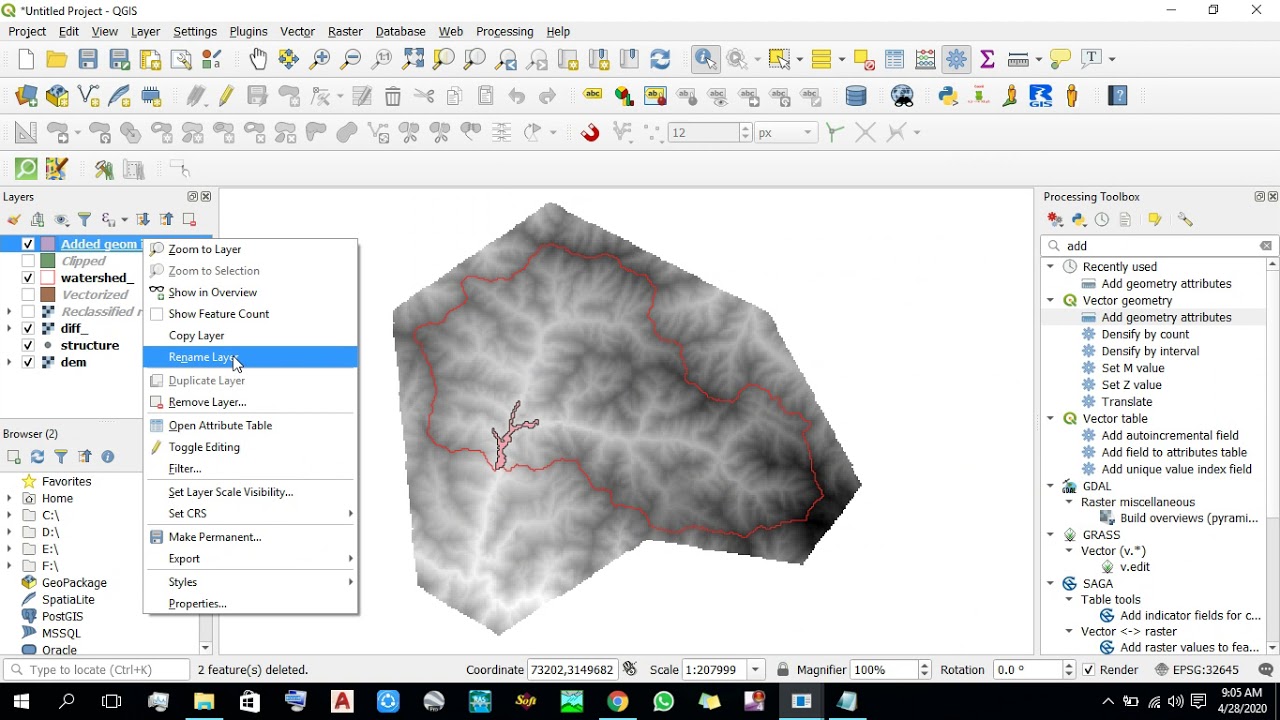This screenshot has width=1280, height=720.
Task: Toggle the dem layer checkbox
Action: 28,362
